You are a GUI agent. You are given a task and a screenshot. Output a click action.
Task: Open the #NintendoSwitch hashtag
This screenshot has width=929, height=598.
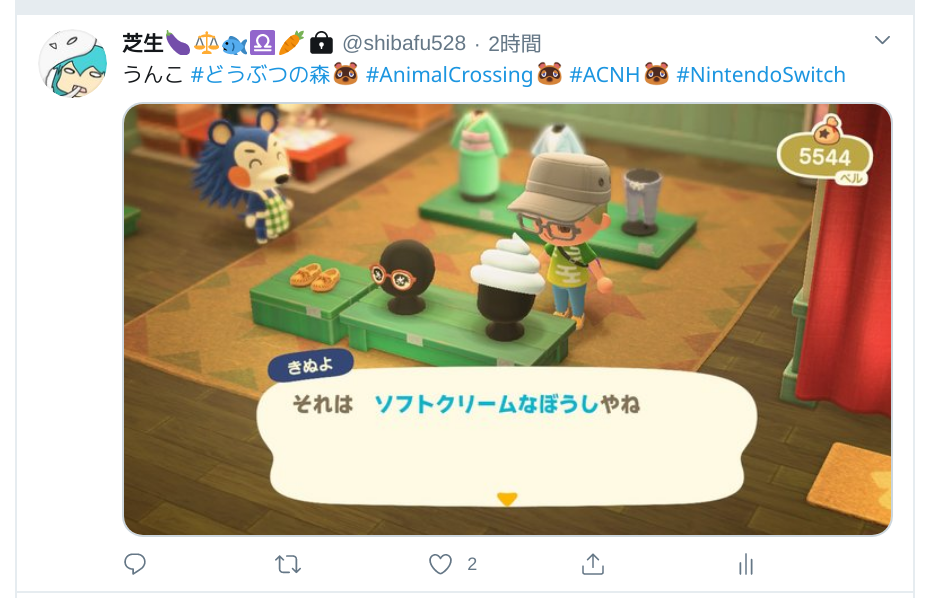point(761,75)
